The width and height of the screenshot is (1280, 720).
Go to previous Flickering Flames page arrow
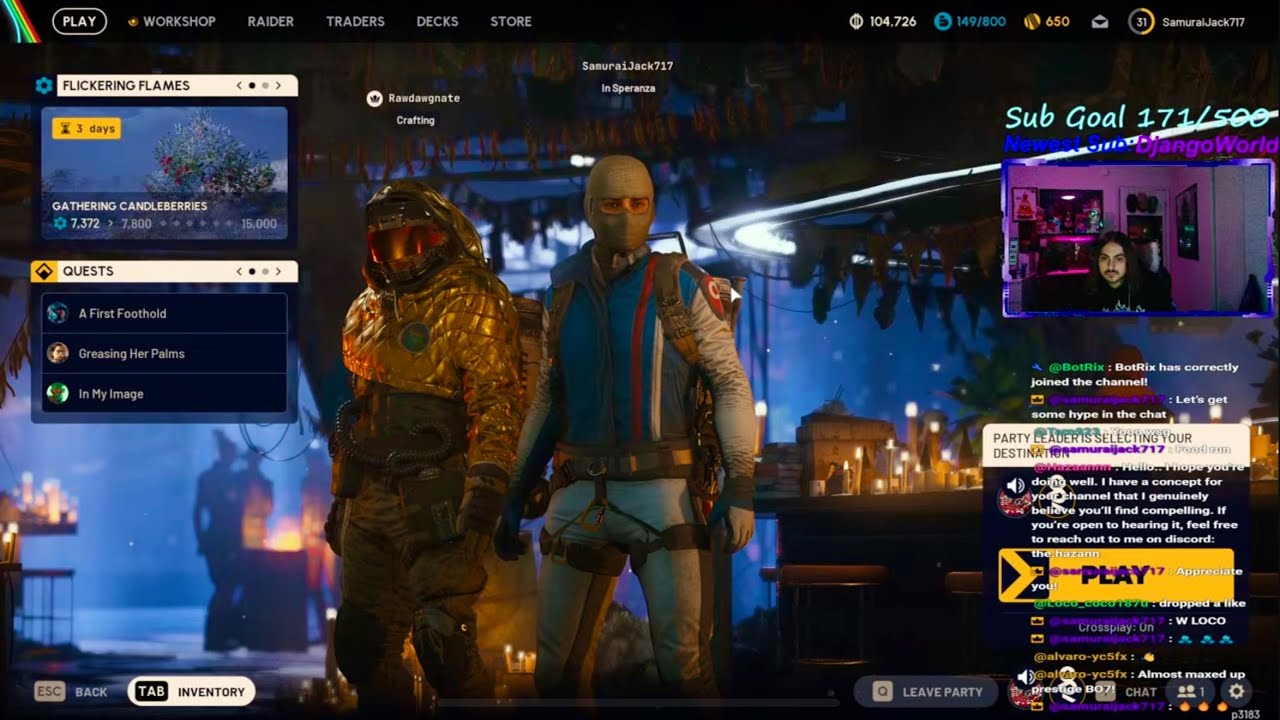click(x=239, y=86)
